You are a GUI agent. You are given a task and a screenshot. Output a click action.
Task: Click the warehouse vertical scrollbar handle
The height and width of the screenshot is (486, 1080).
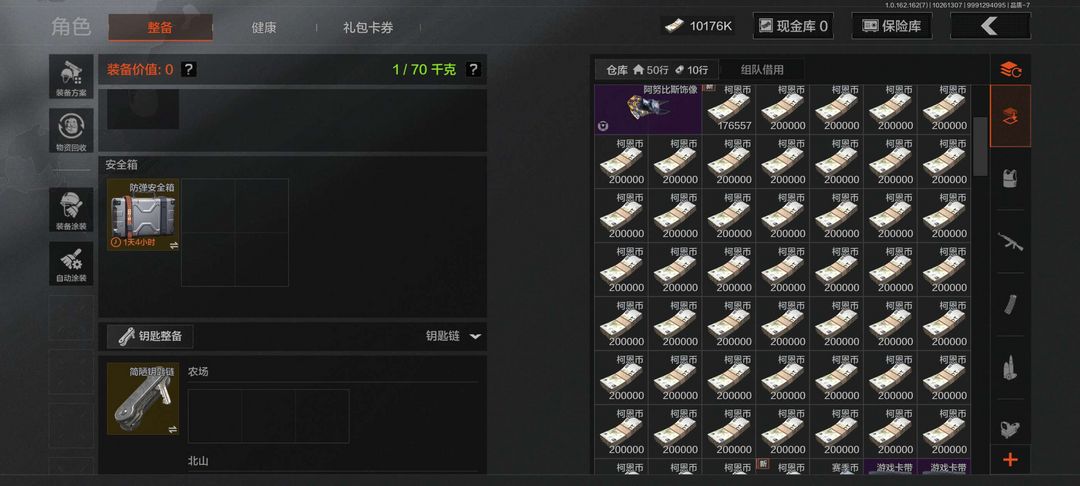(x=979, y=147)
